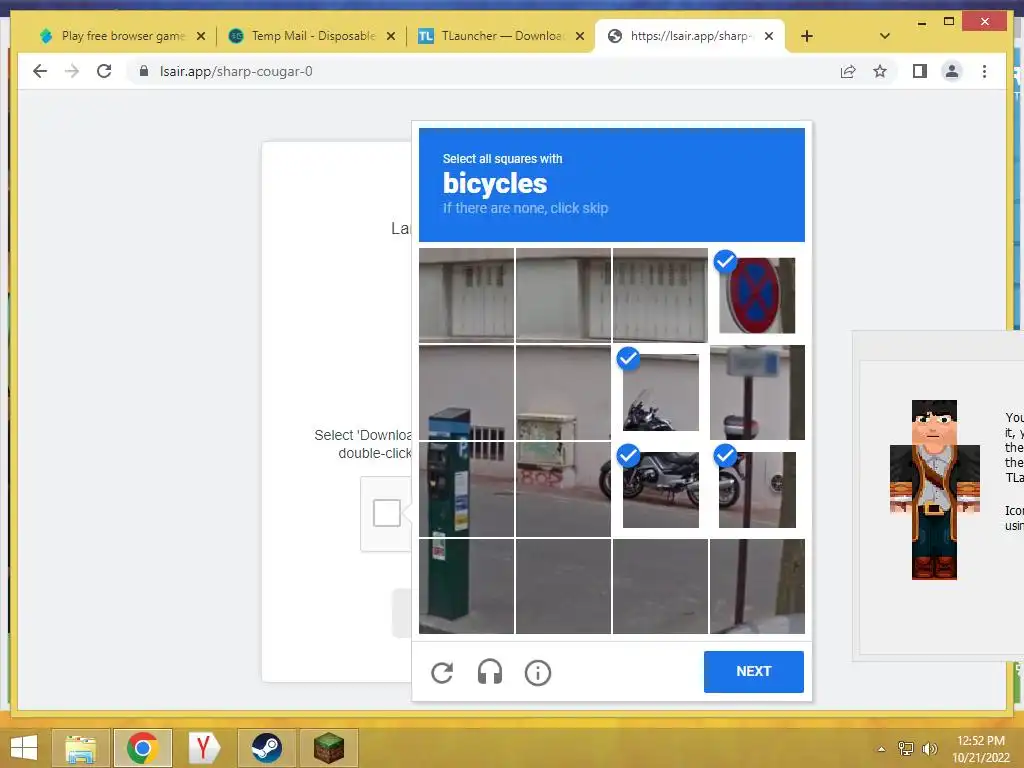
Task: Bookmark this page with the star
Action: [880, 71]
